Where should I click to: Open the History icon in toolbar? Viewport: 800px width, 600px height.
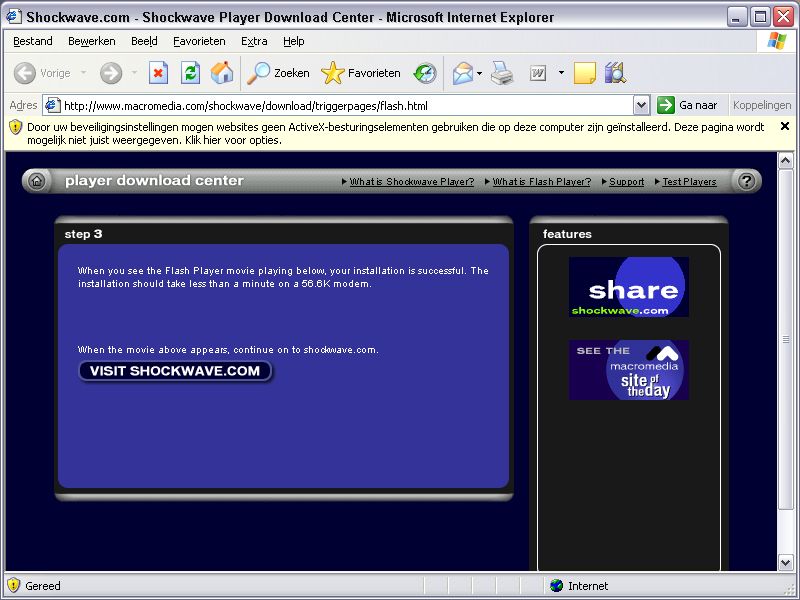coord(425,73)
